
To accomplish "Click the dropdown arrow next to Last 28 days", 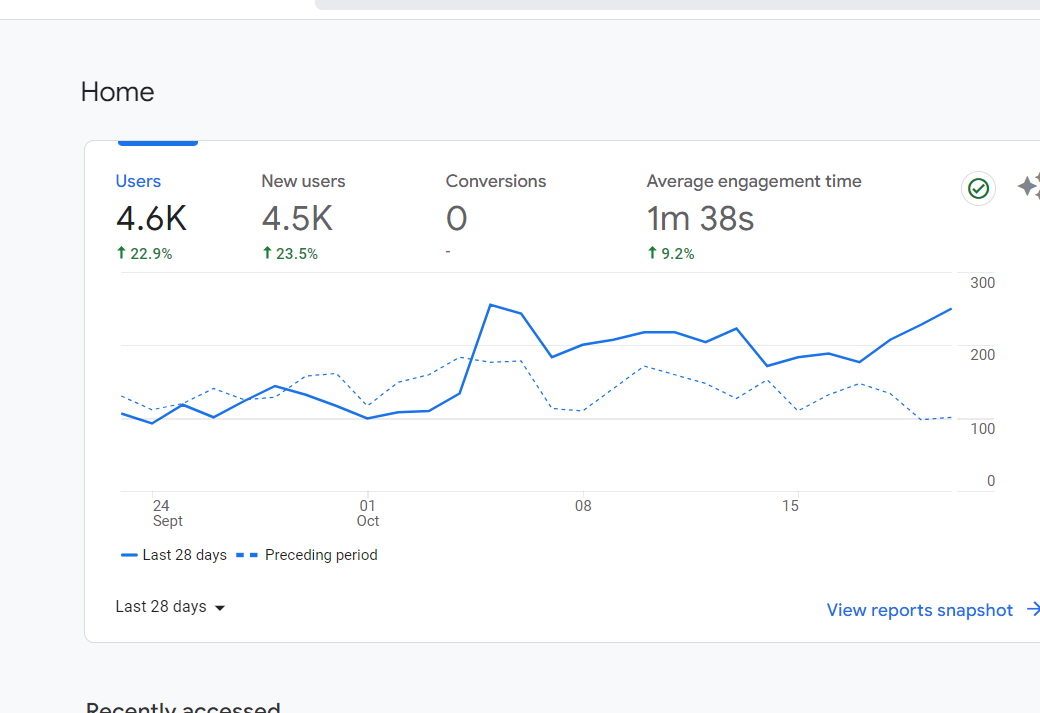I will click(x=220, y=608).
